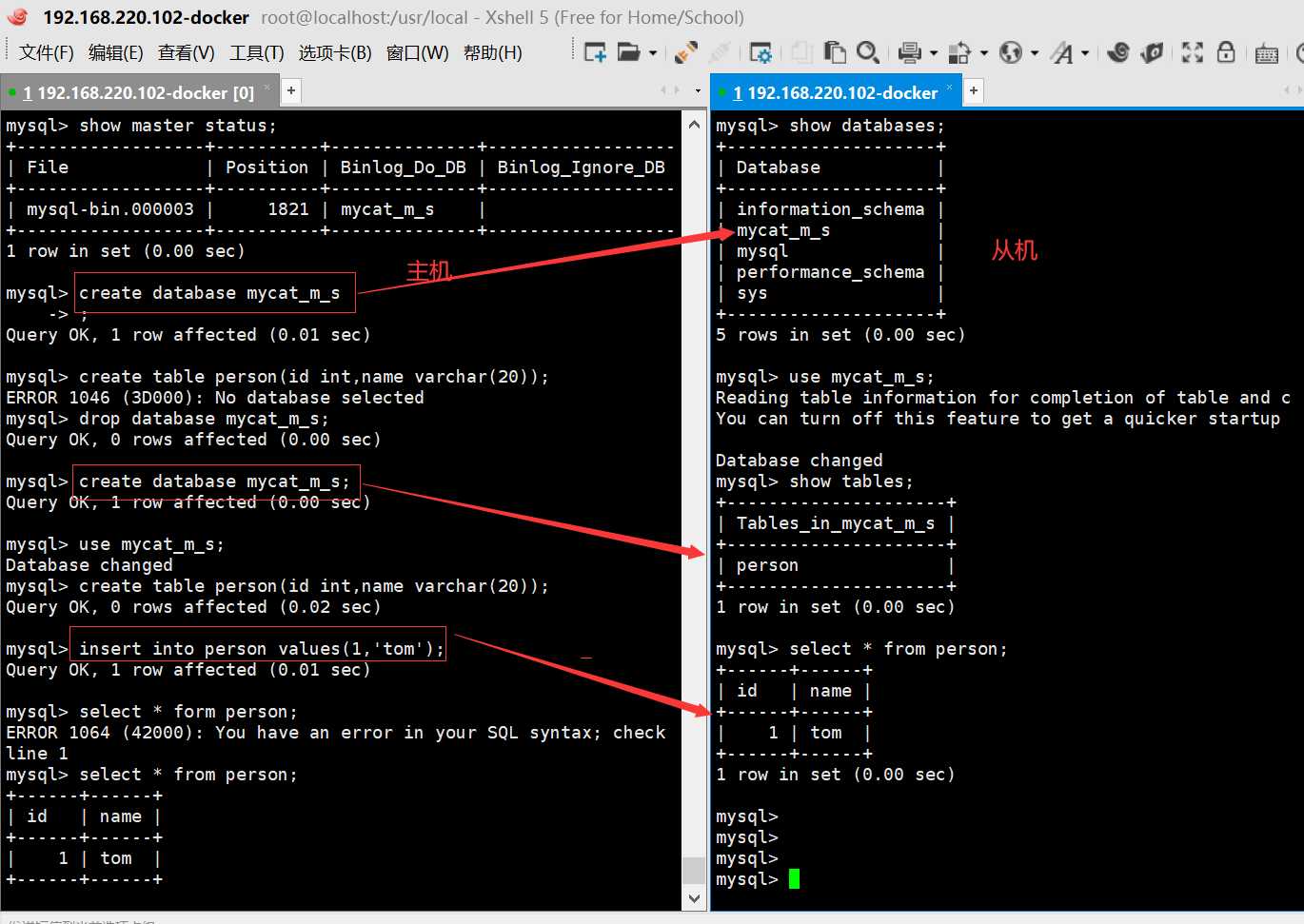Click 'mysql-bin.000003' in master status
The height and width of the screenshot is (924, 1304).
click(110, 209)
